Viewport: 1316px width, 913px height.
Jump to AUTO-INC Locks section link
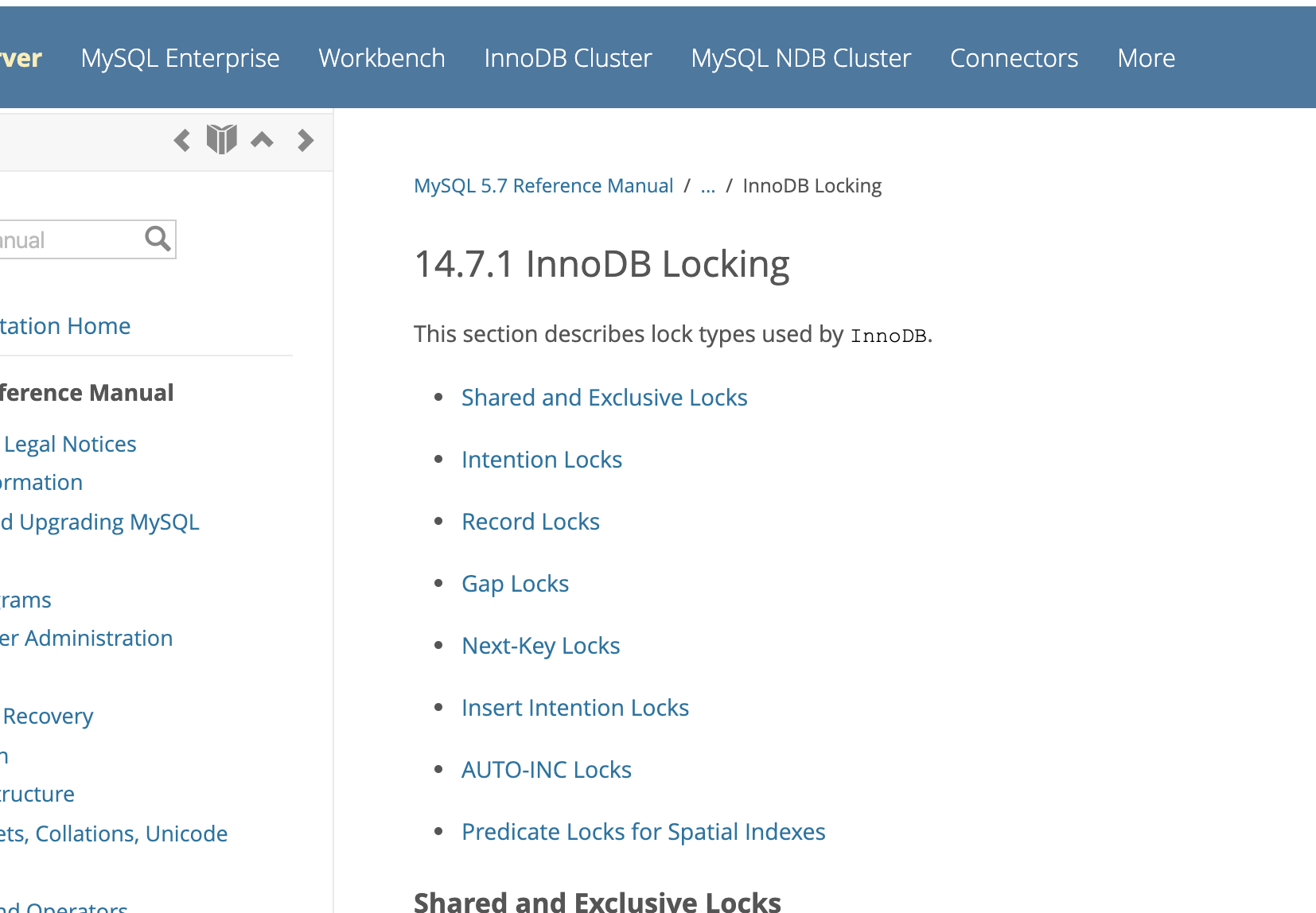pos(547,770)
